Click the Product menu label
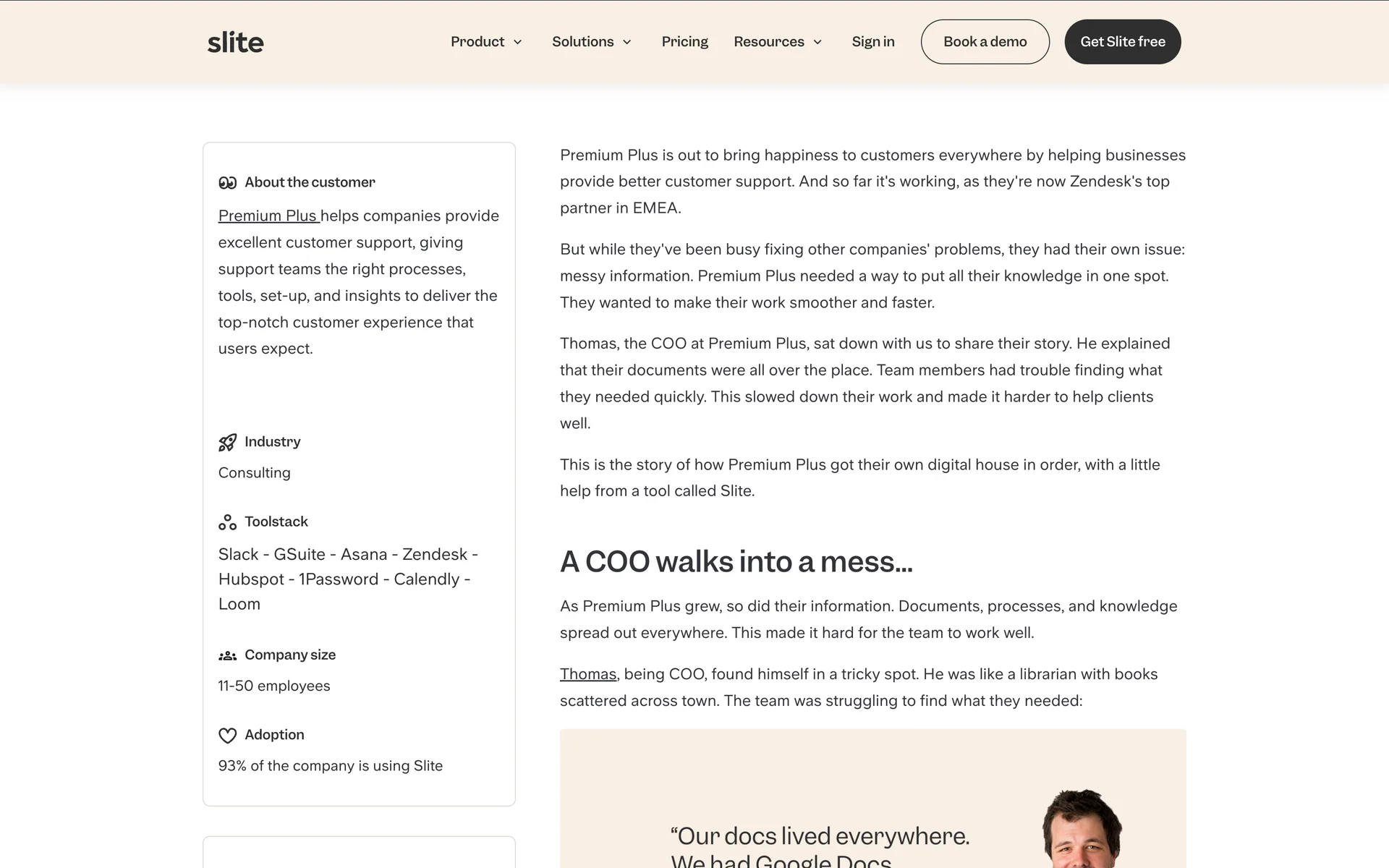This screenshot has height=868, width=1389. [477, 42]
